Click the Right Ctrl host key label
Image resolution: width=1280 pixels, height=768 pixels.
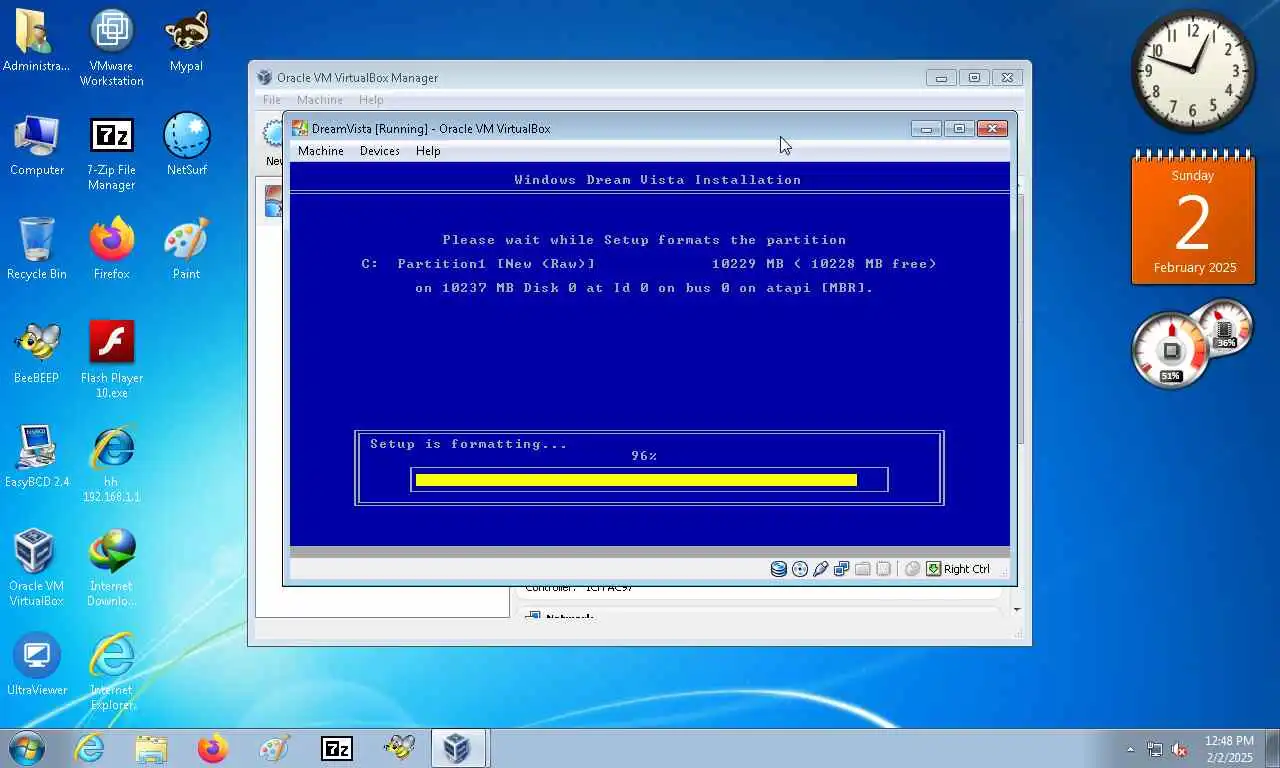click(967, 569)
